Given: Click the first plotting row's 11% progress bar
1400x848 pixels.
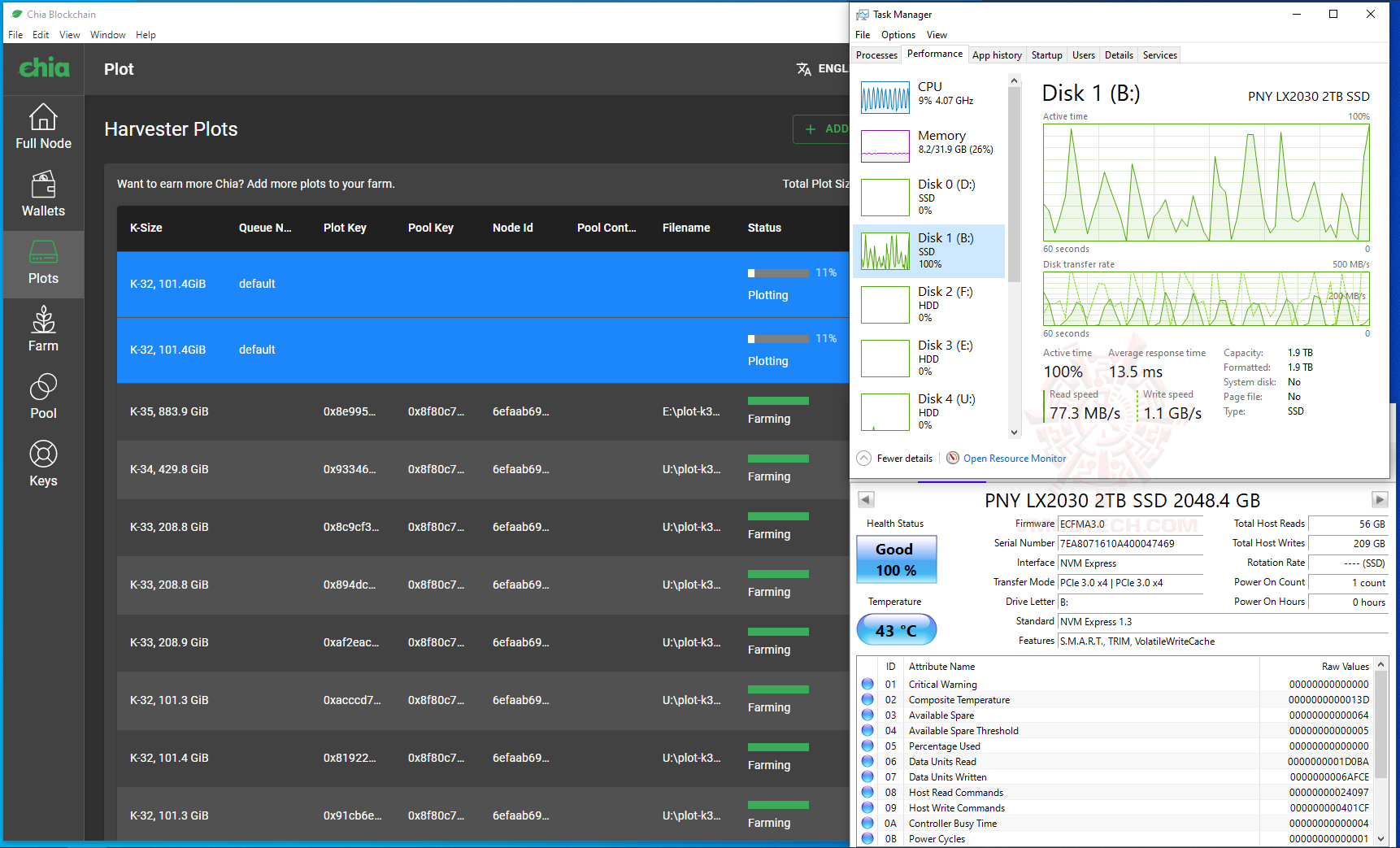Looking at the screenshot, I should tap(778, 273).
